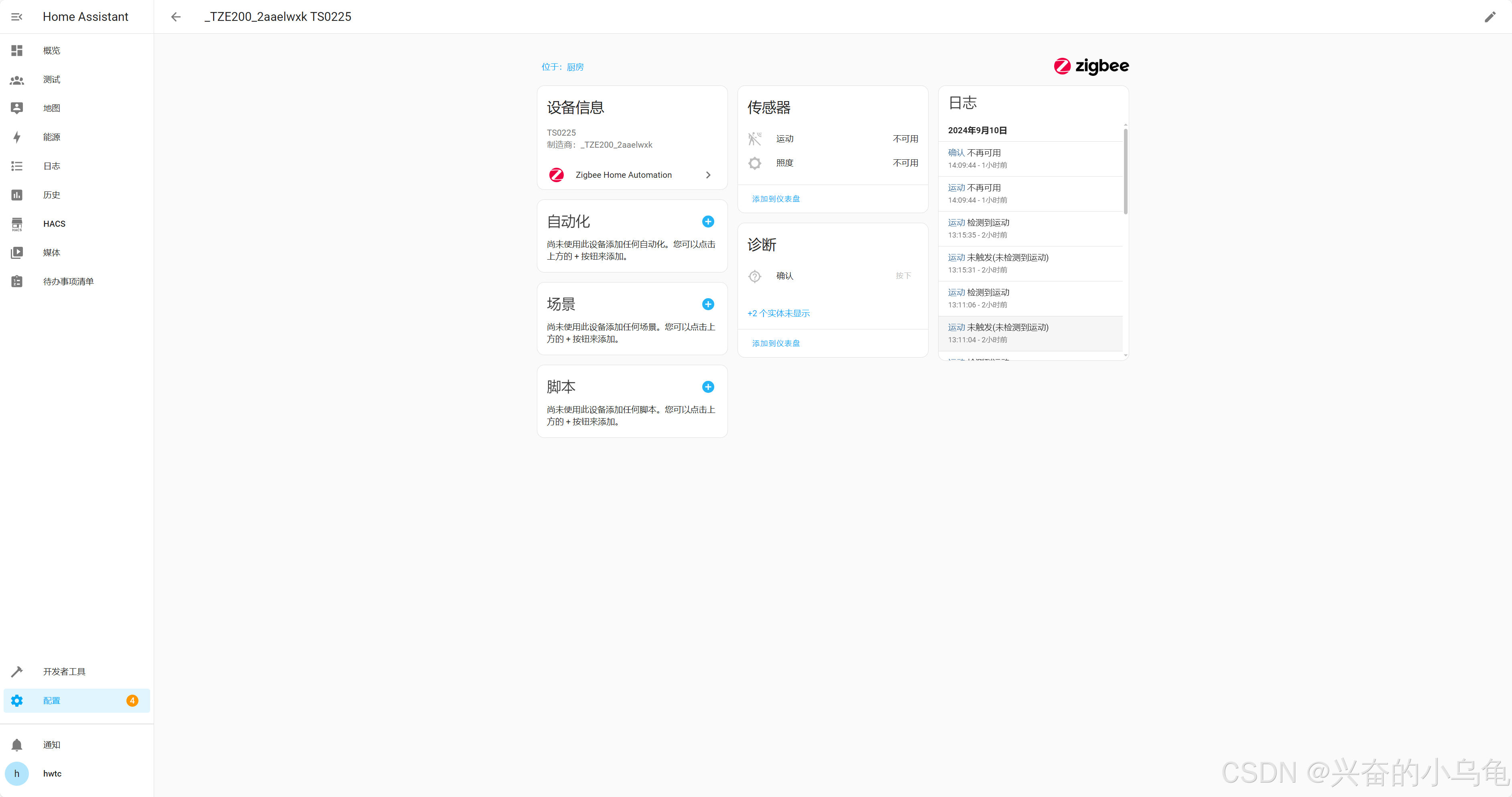Screen dimensions: 1512x797
Task: Click the notifications bell icon
Action: (17, 745)
